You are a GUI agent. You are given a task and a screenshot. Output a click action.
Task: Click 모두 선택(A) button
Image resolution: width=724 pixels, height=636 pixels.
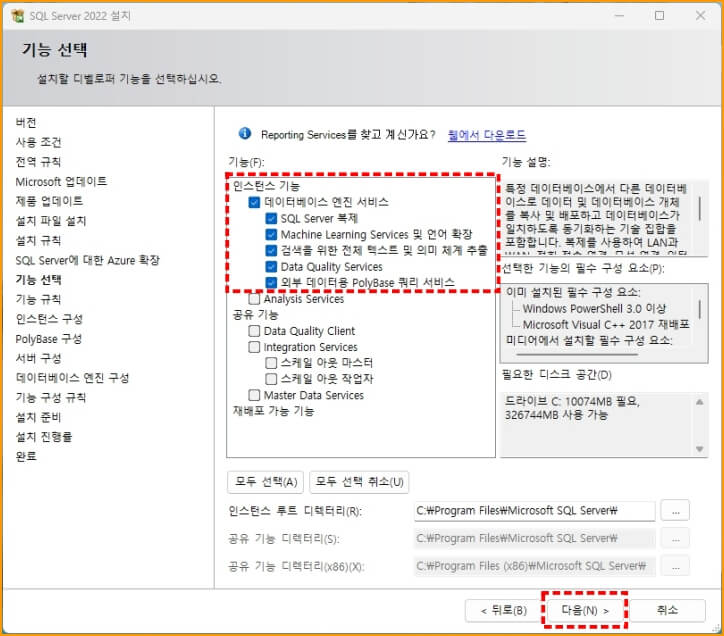click(265, 482)
